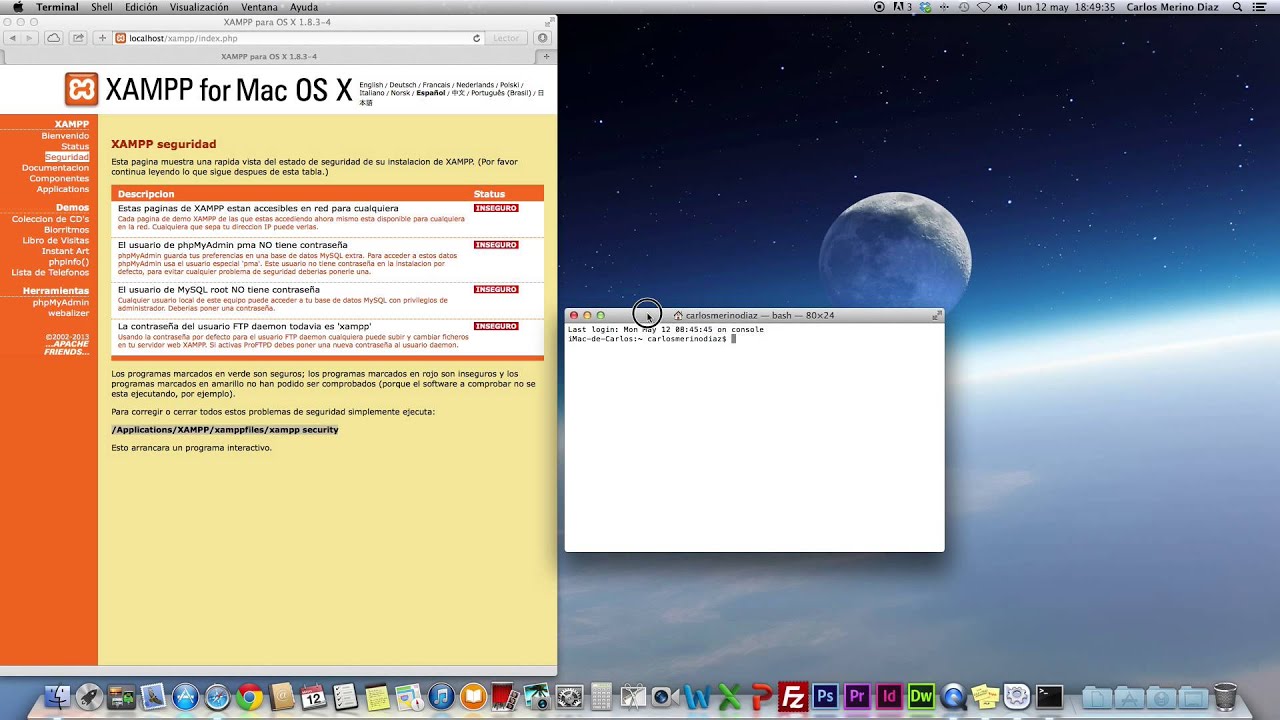The image size is (1280, 720).
Task: Open Coleccion de CD's demo
Action: tap(50, 219)
